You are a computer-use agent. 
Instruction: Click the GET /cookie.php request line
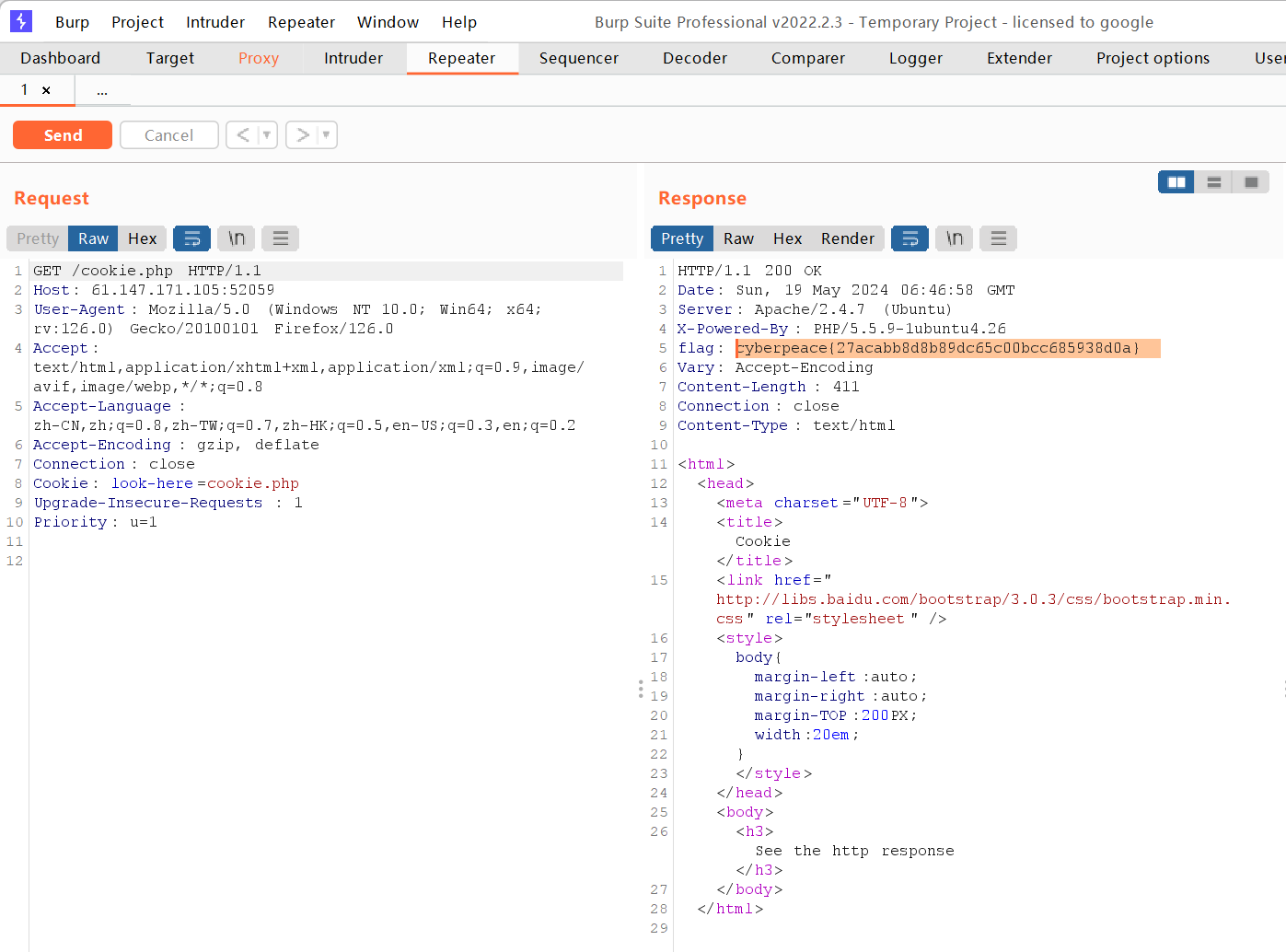(147, 271)
